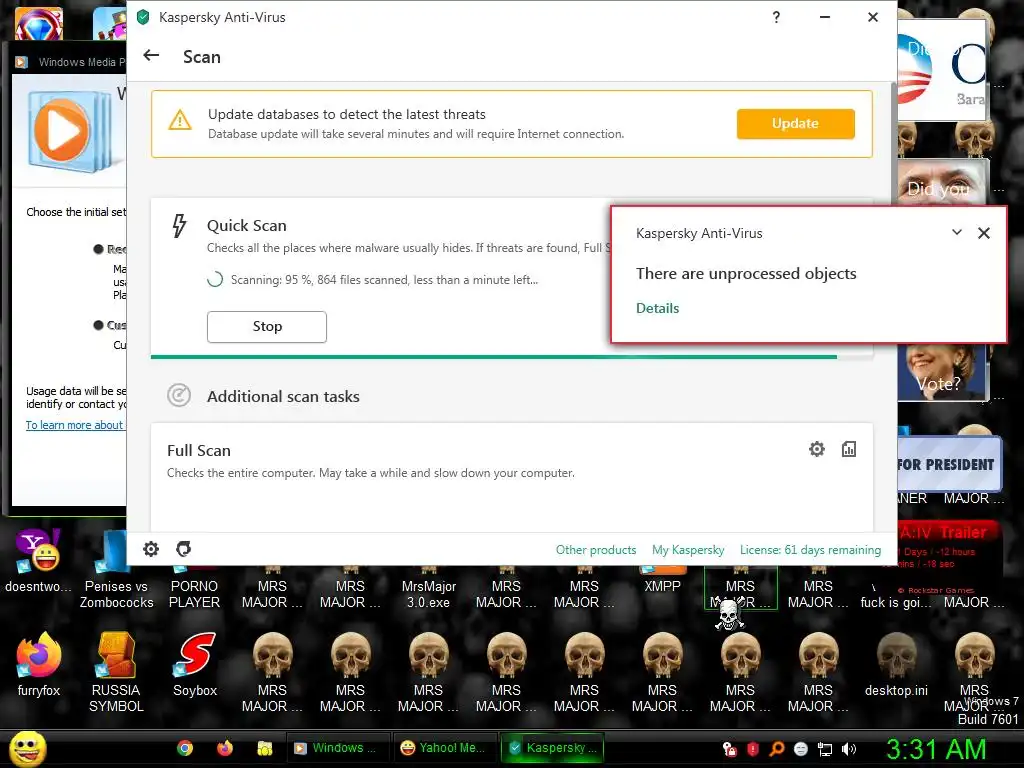1024x768 pixels.
Task: Open the furryfox desktop icon
Action: click(x=39, y=664)
